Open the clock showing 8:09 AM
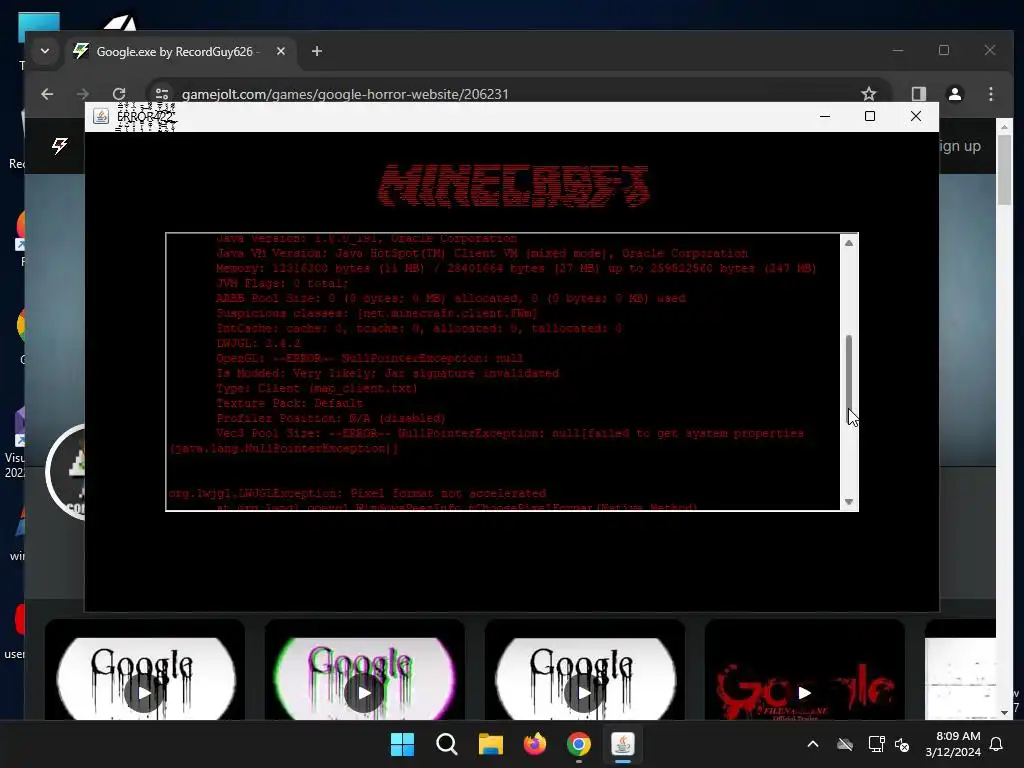The height and width of the screenshot is (768, 1024). [953, 744]
